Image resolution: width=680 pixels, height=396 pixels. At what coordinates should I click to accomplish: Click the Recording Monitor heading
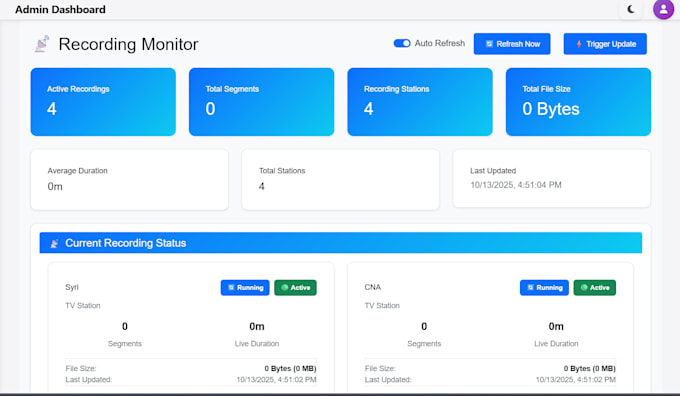(128, 44)
